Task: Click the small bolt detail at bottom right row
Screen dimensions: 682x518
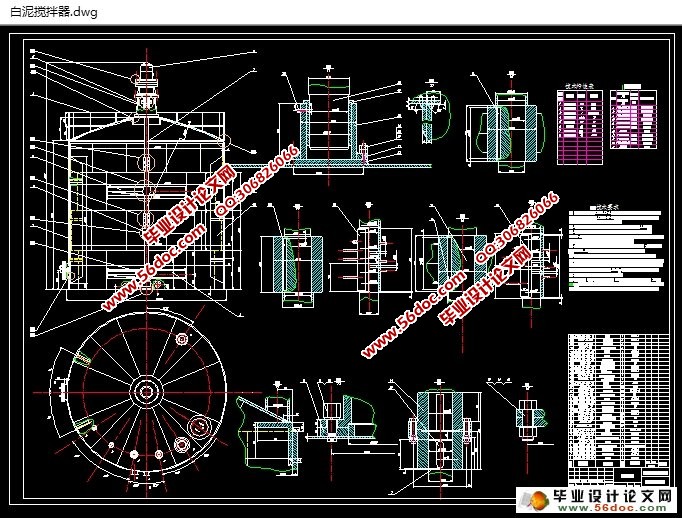Action: point(527,412)
